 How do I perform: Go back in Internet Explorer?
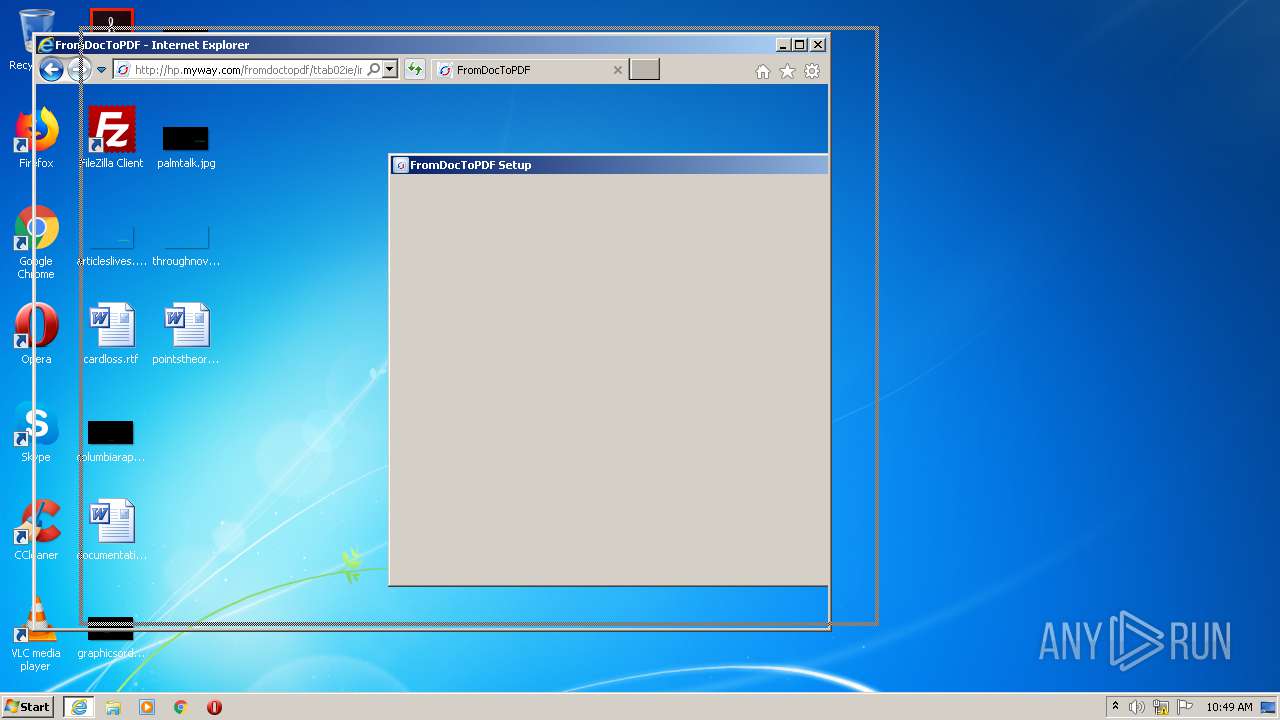click(x=50, y=70)
